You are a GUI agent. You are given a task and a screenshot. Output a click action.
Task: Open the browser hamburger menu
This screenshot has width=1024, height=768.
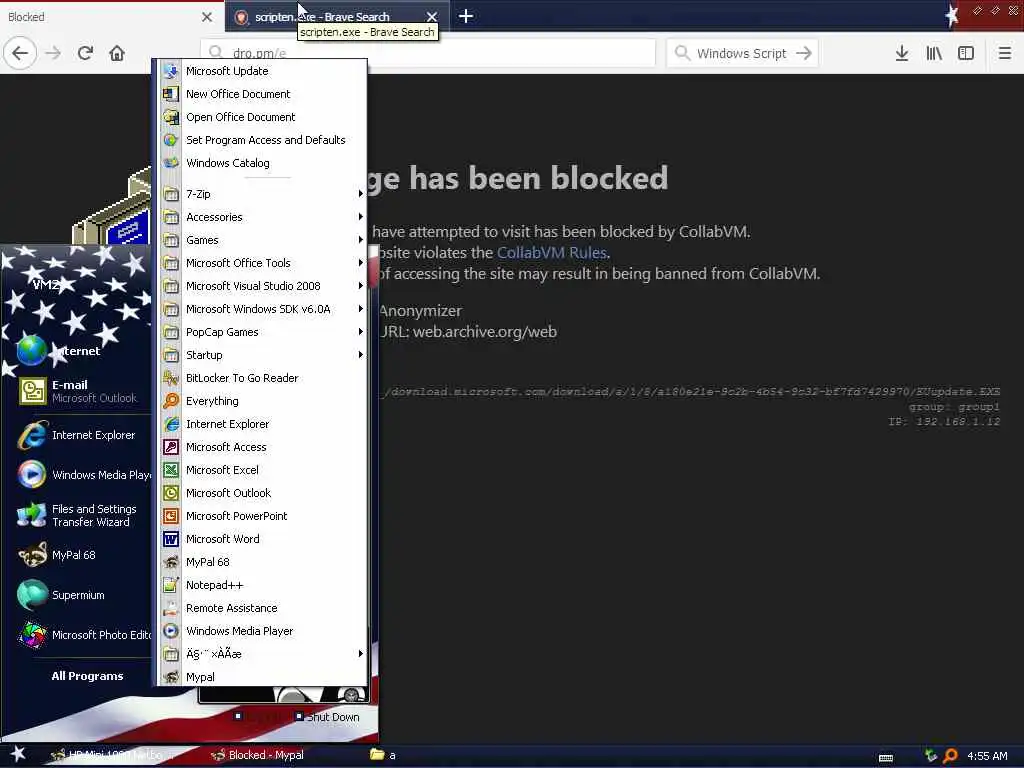(1004, 53)
